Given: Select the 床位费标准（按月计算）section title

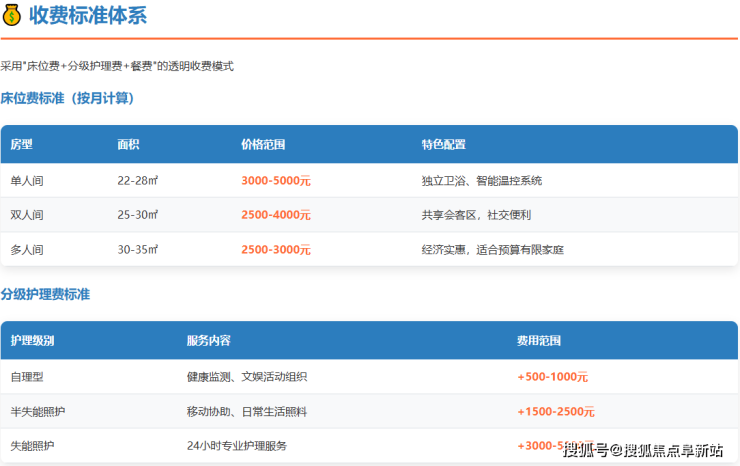Looking at the screenshot, I should pos(67,98).
